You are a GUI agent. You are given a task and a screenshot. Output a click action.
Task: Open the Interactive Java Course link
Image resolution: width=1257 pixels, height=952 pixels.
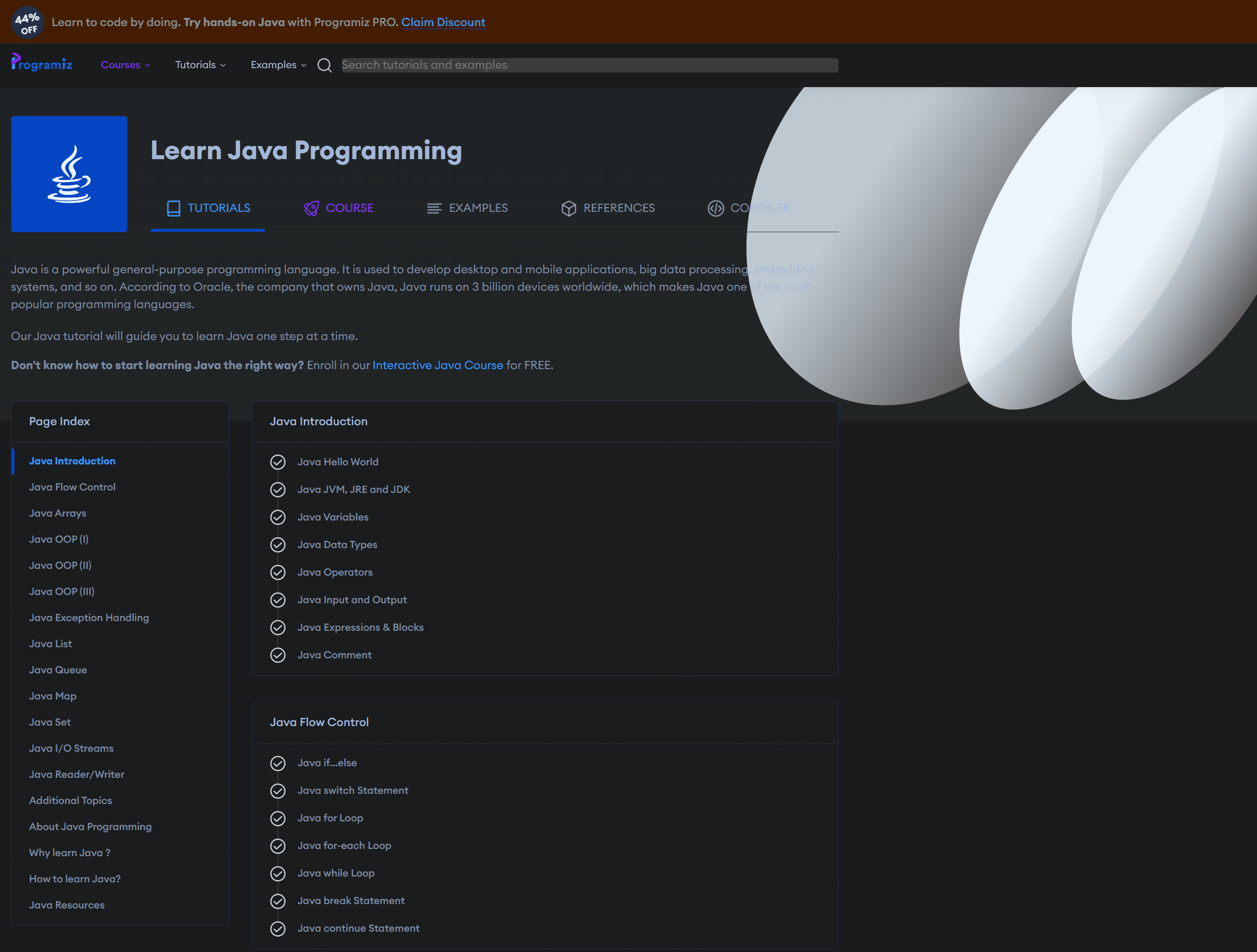click(437, 365)
